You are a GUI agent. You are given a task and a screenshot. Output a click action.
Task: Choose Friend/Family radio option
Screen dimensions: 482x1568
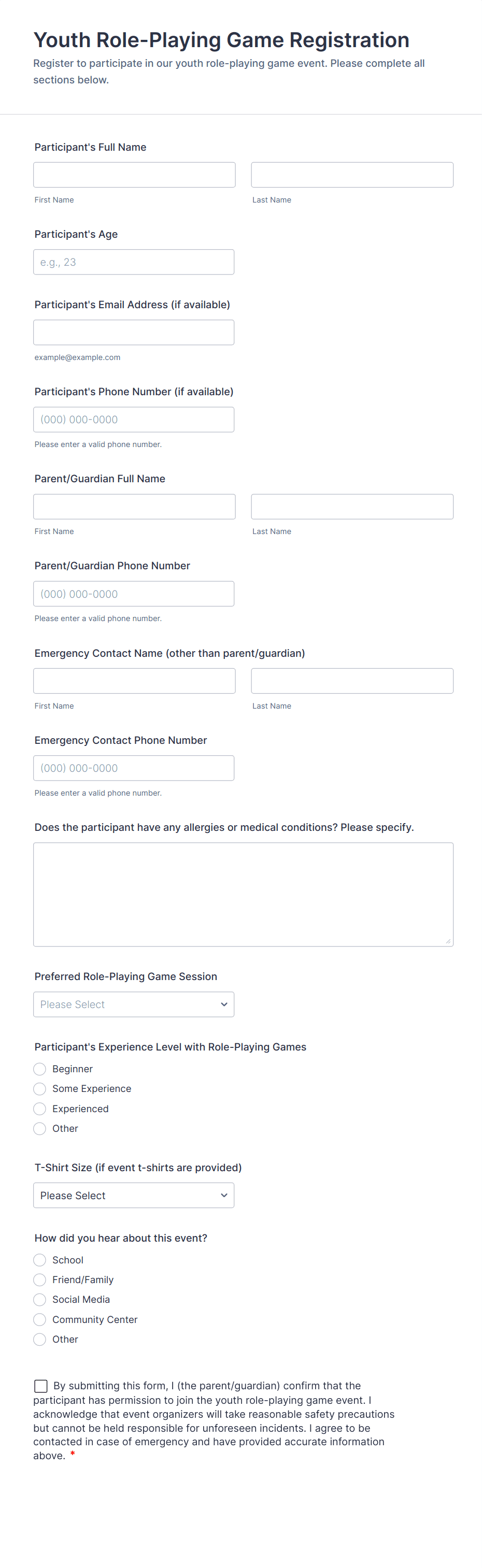tap(39, 1279)
